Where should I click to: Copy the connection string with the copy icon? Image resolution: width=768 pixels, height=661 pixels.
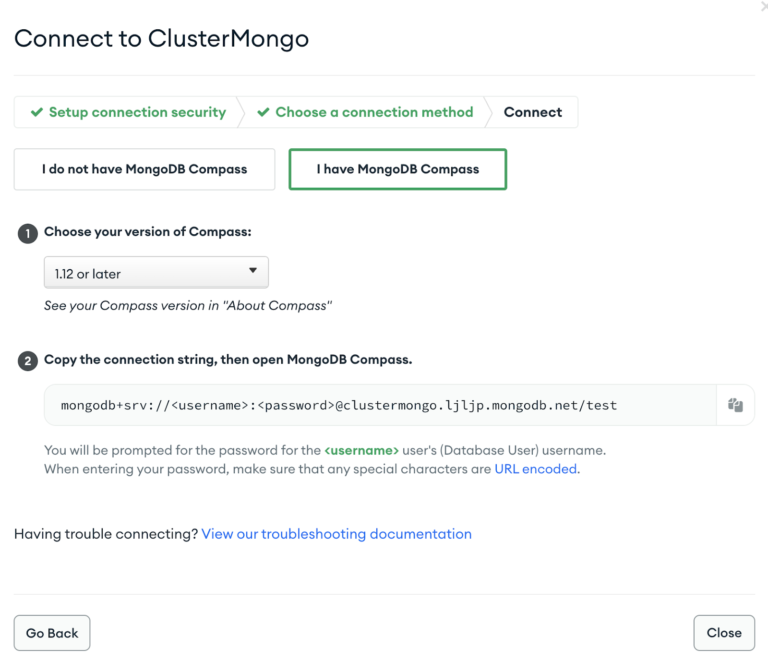[x=735, y=405]
